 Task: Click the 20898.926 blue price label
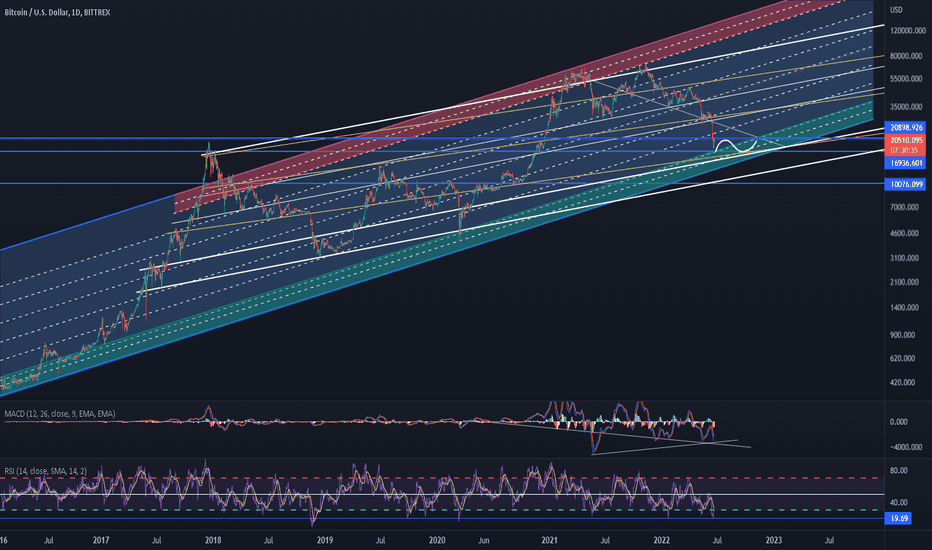tap(906, 127)
